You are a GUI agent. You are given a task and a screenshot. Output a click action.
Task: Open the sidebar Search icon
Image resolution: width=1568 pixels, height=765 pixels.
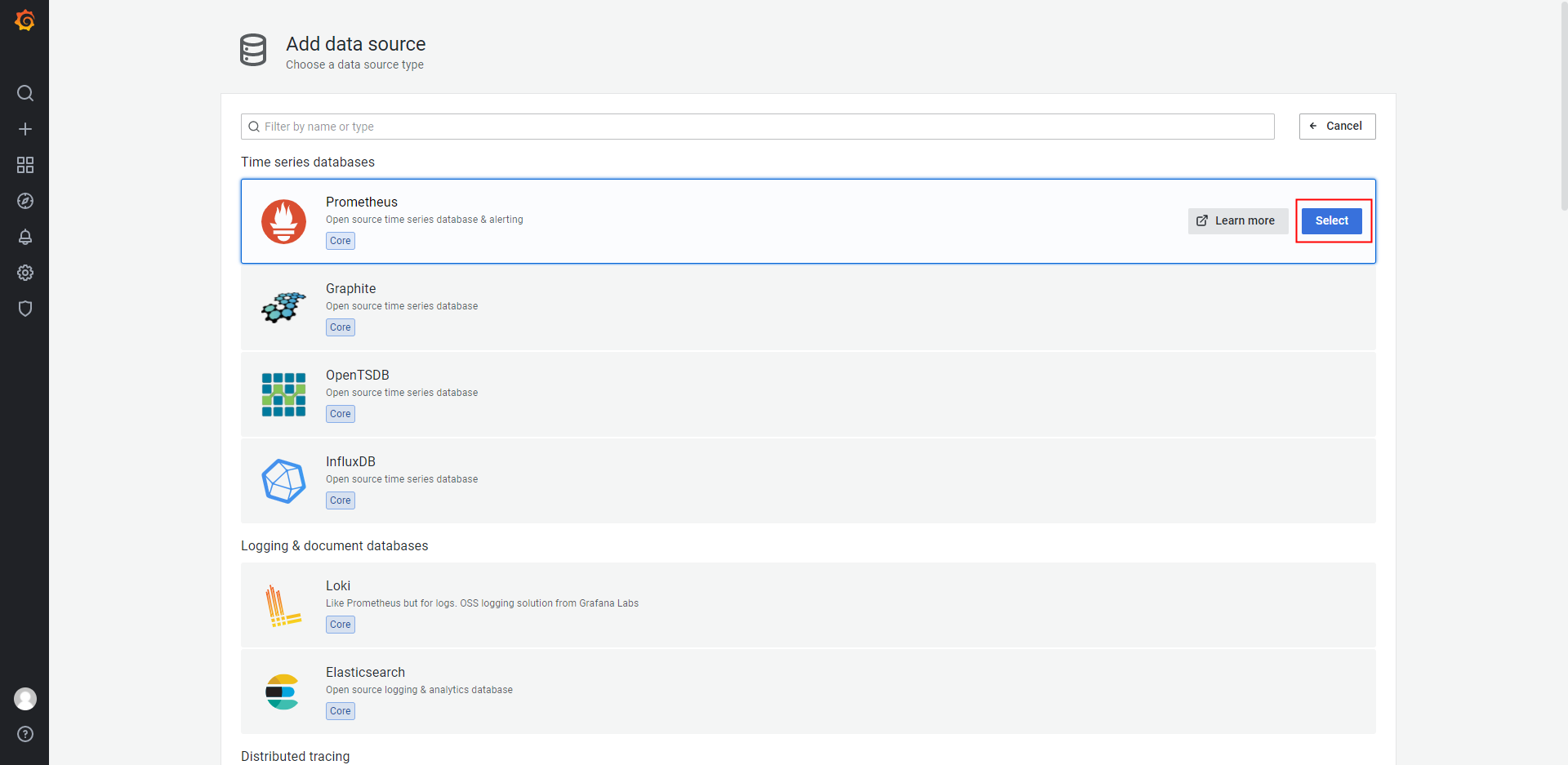(x=25, y=93)
